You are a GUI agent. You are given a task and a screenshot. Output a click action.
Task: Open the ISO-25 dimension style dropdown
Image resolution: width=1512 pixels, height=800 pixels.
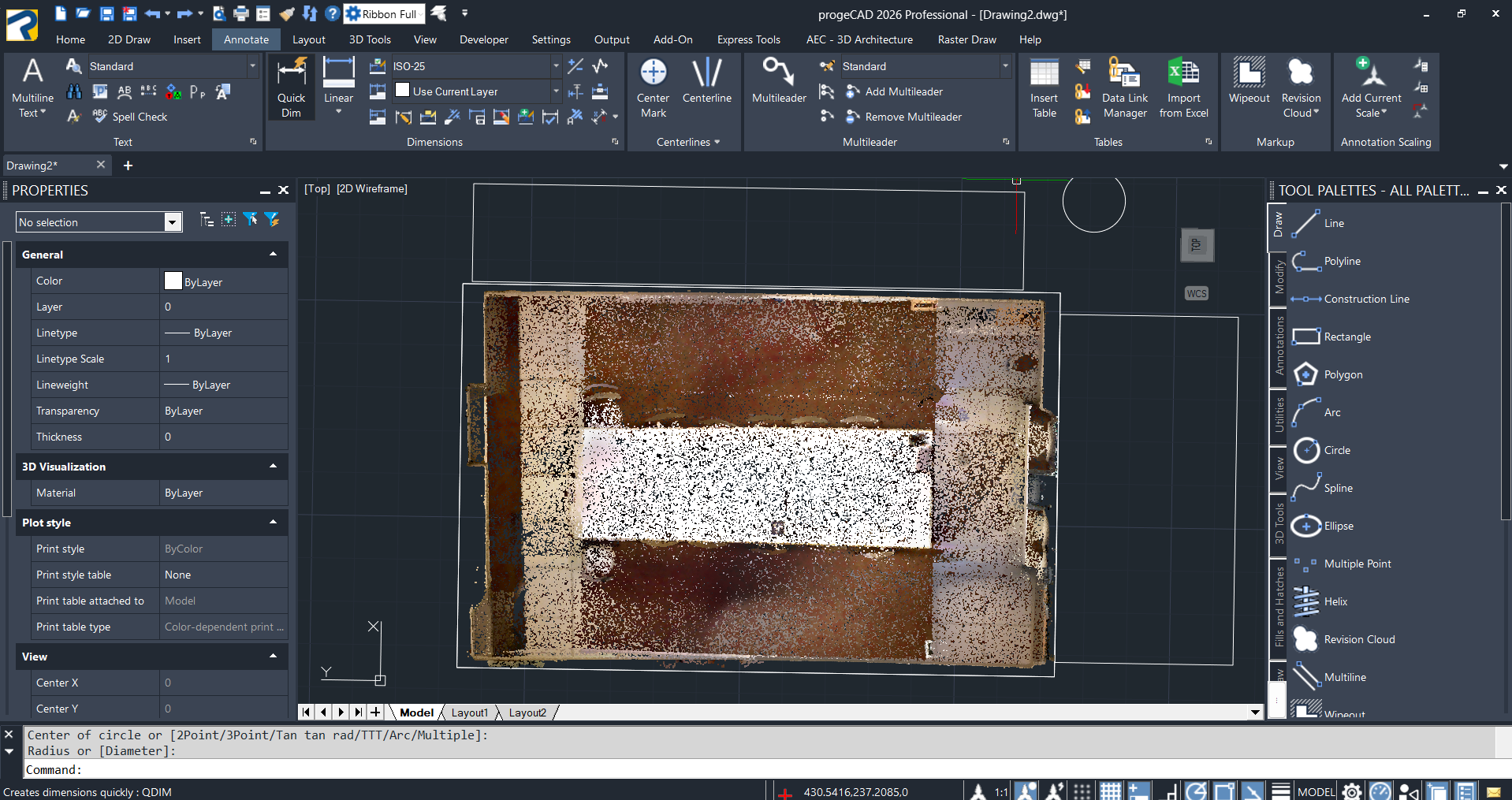[x=556, y=66]
